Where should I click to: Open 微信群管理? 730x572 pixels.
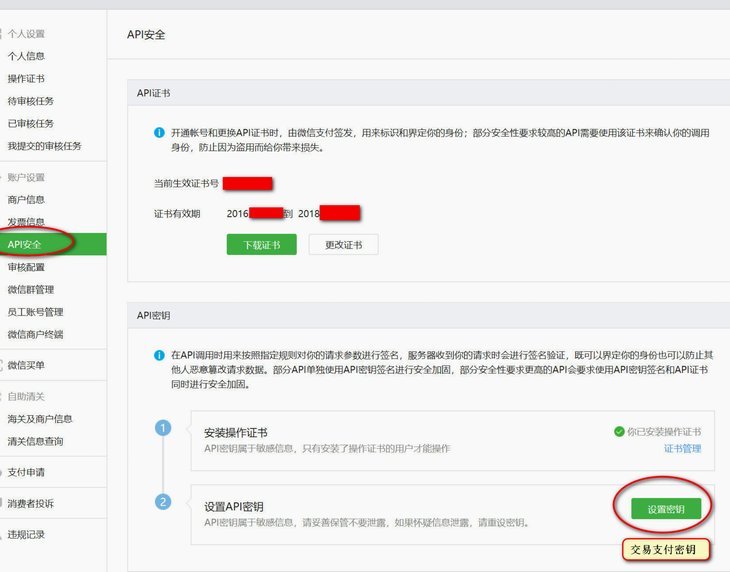[x=31, y=289]
